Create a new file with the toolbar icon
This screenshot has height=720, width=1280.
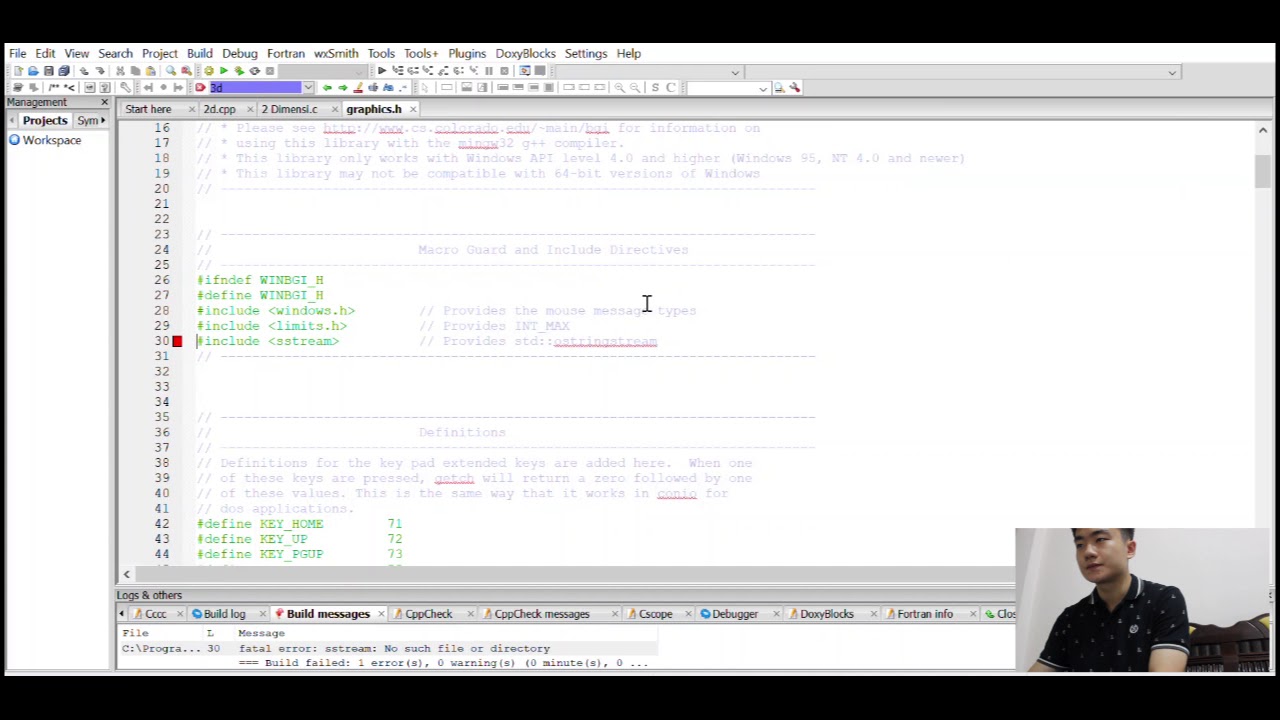pos(18,71)
